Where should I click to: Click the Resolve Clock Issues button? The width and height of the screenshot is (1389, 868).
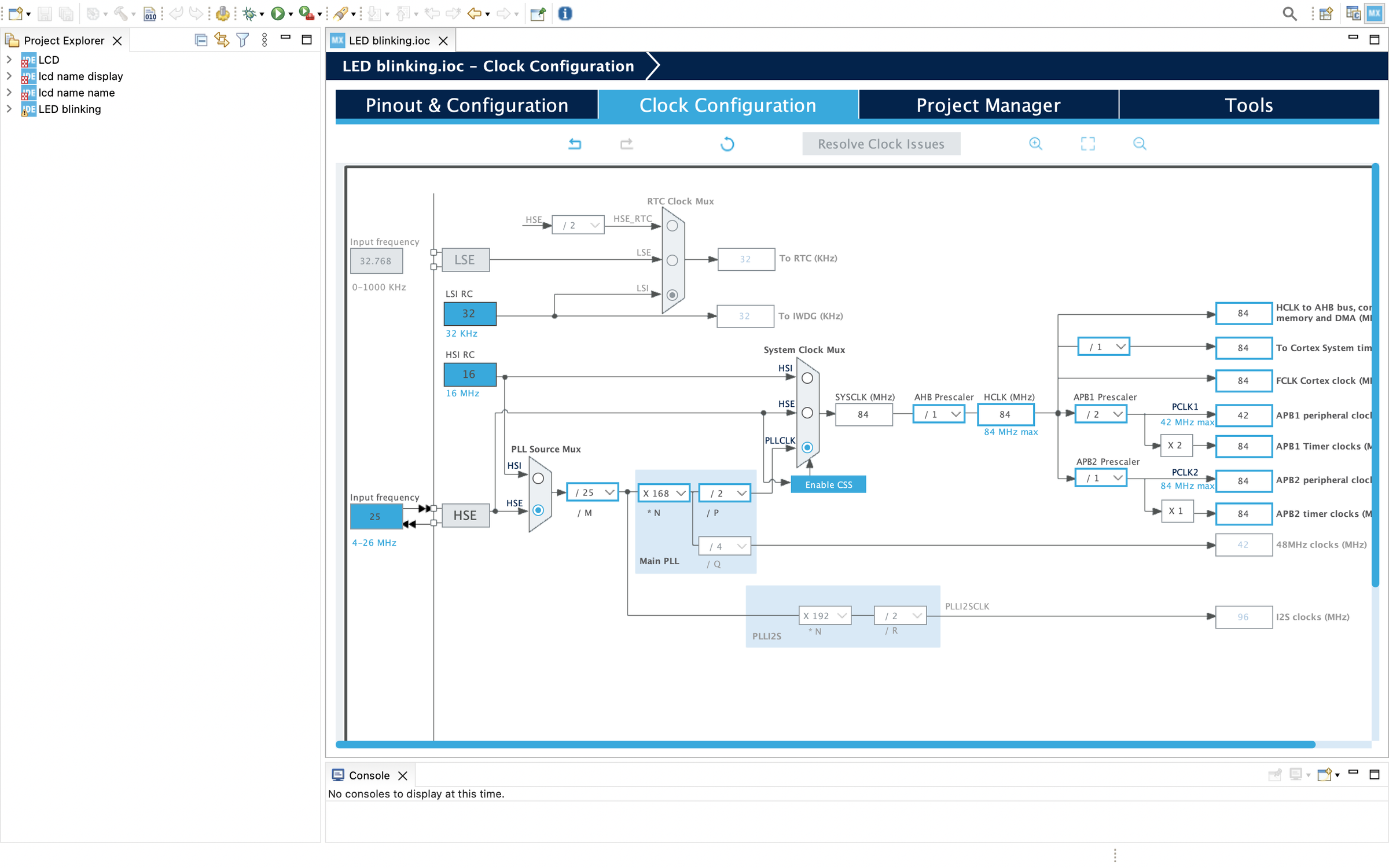pyautogui.click(x=881, y=144)
